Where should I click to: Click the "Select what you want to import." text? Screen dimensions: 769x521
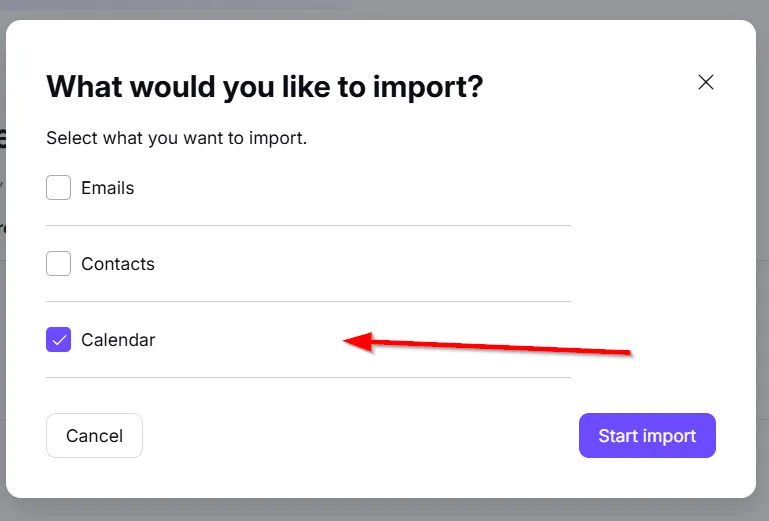[177, 138]
